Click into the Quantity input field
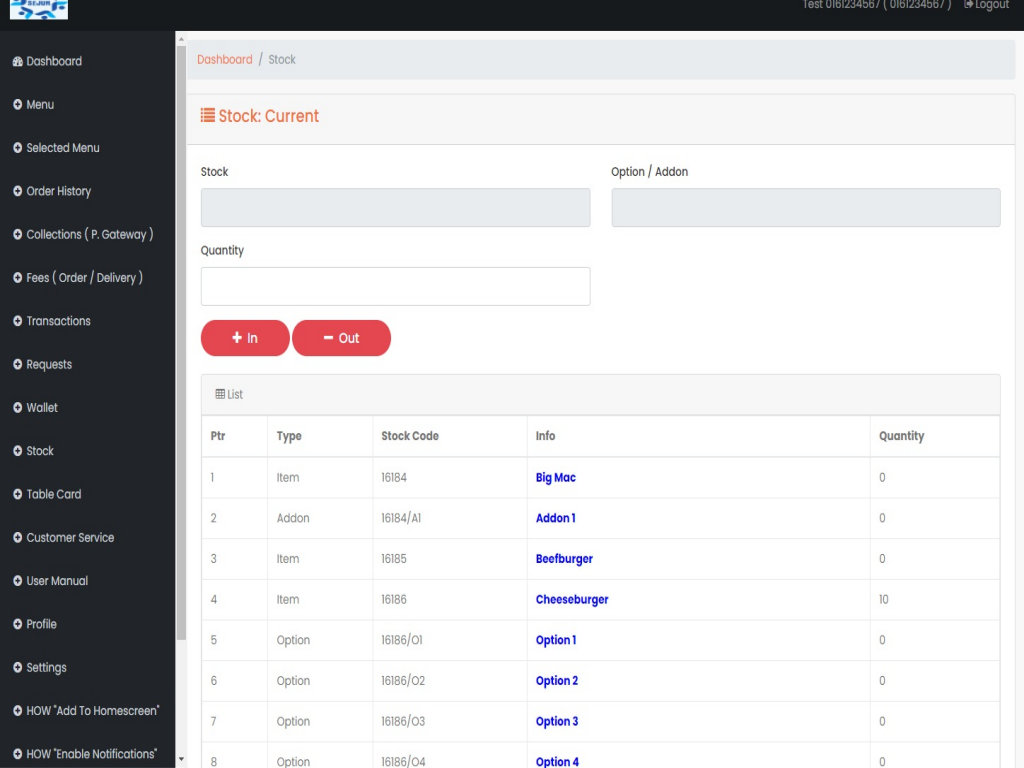The height and width of the screenshot is (768, 1024). click(x=395, y=286)
